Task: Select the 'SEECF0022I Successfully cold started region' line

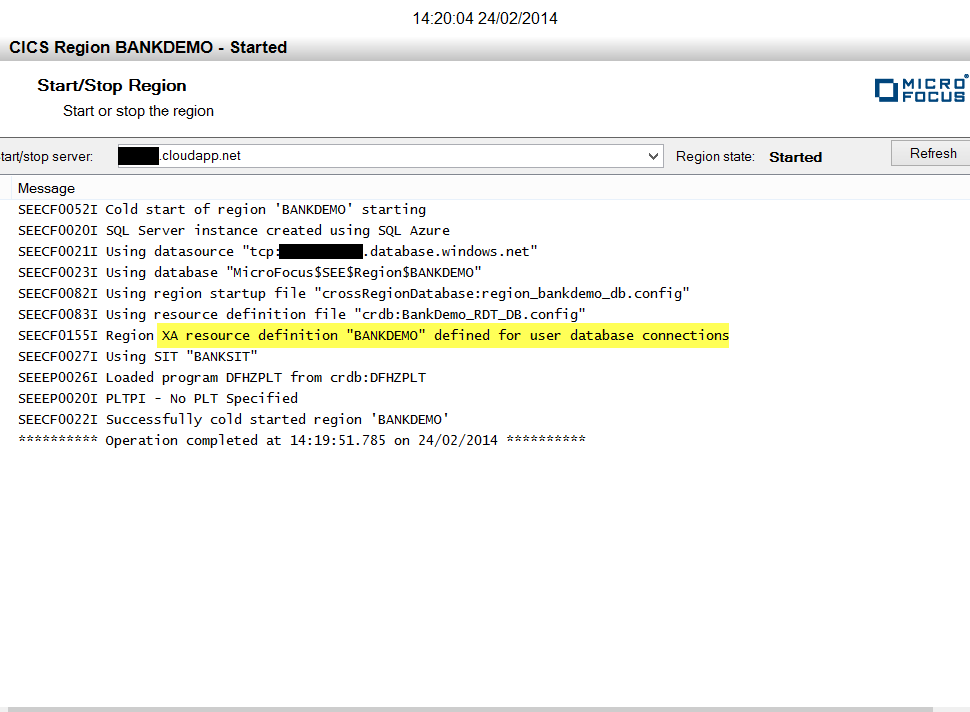Action: tap(233, 420)
